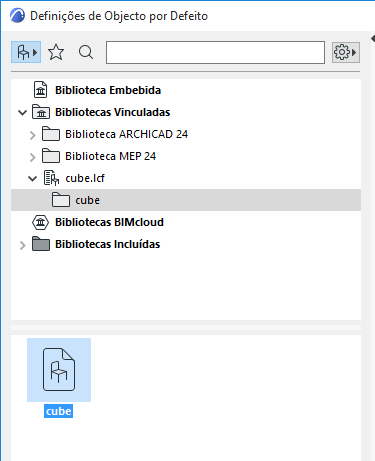Click the dark Bibliotecas Incluídas folder icon
The height and width of the screenshot is (461, 375).
[41, 244]
